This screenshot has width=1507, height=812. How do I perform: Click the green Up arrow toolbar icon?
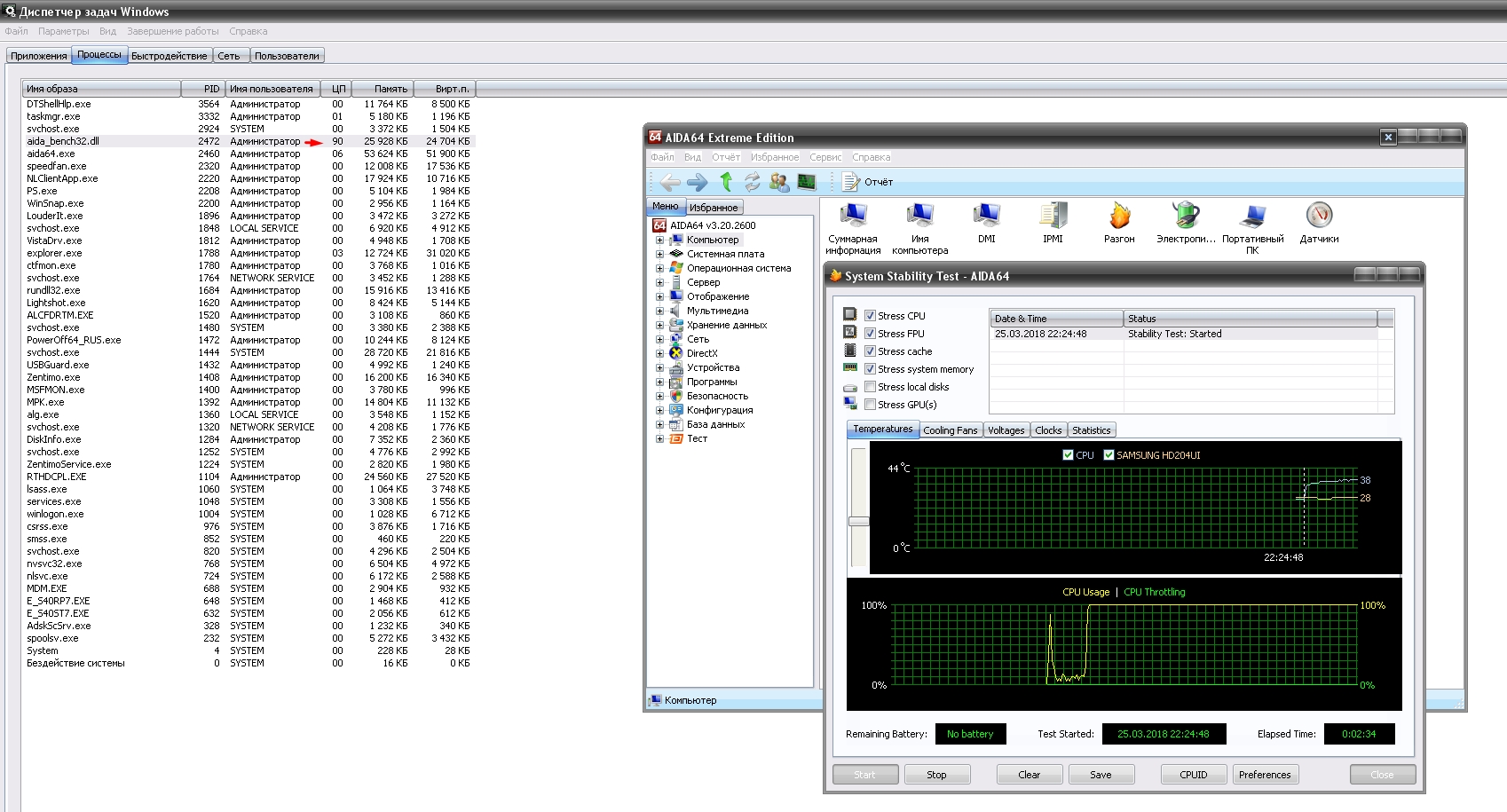[x=726, y=182]
